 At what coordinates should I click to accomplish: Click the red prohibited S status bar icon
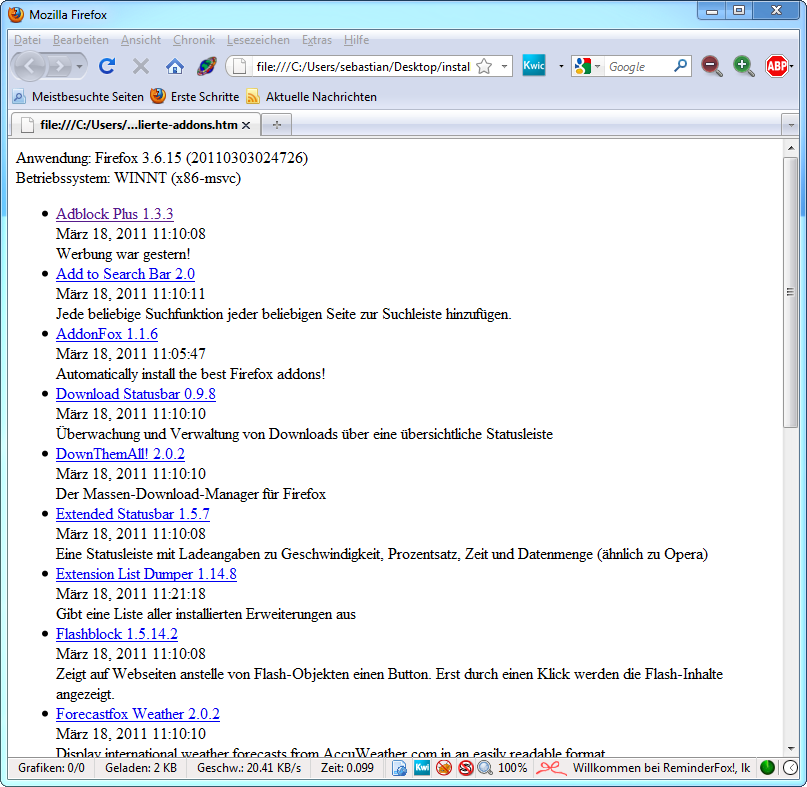(465, 768)
